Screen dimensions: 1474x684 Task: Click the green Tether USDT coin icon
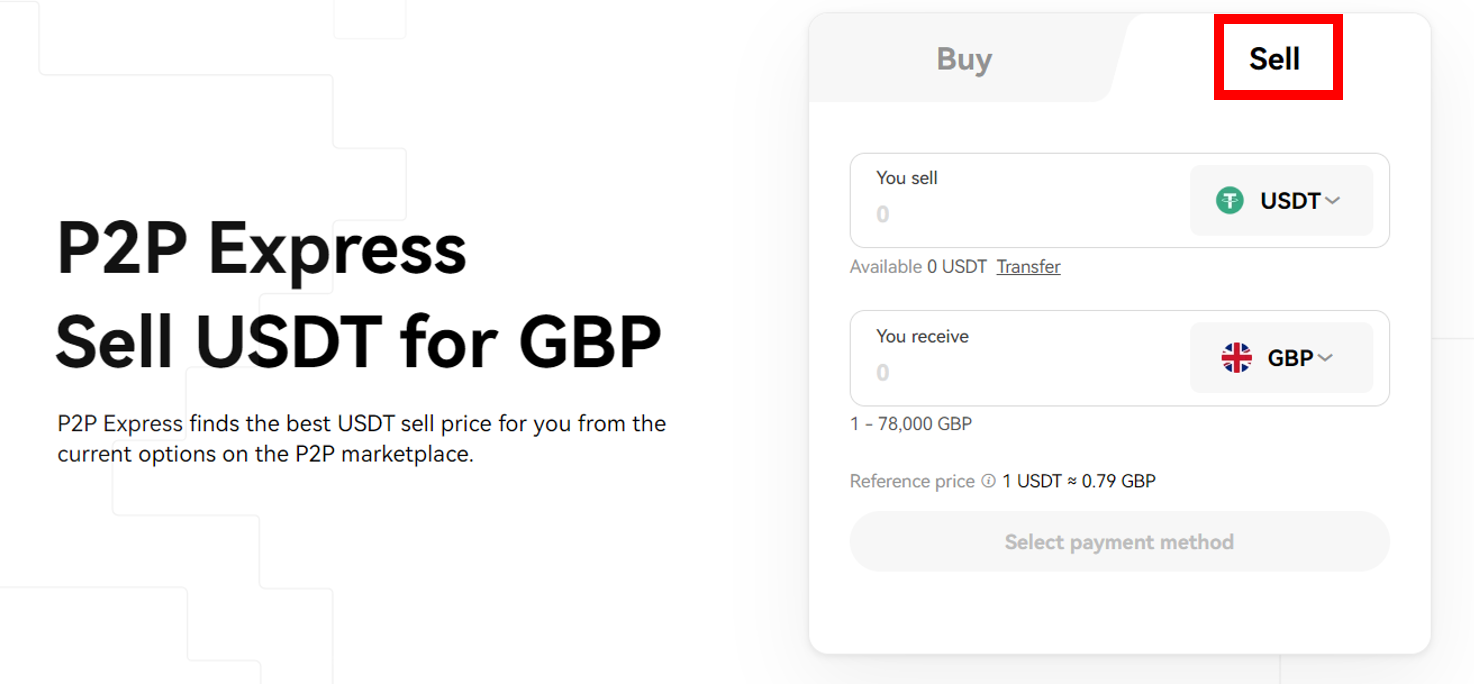(1230, 201)
